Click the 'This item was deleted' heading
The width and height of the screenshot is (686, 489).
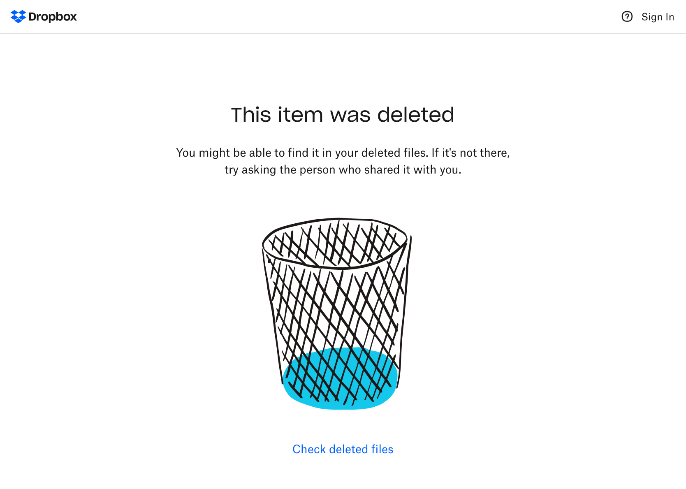tap(343, 115)
